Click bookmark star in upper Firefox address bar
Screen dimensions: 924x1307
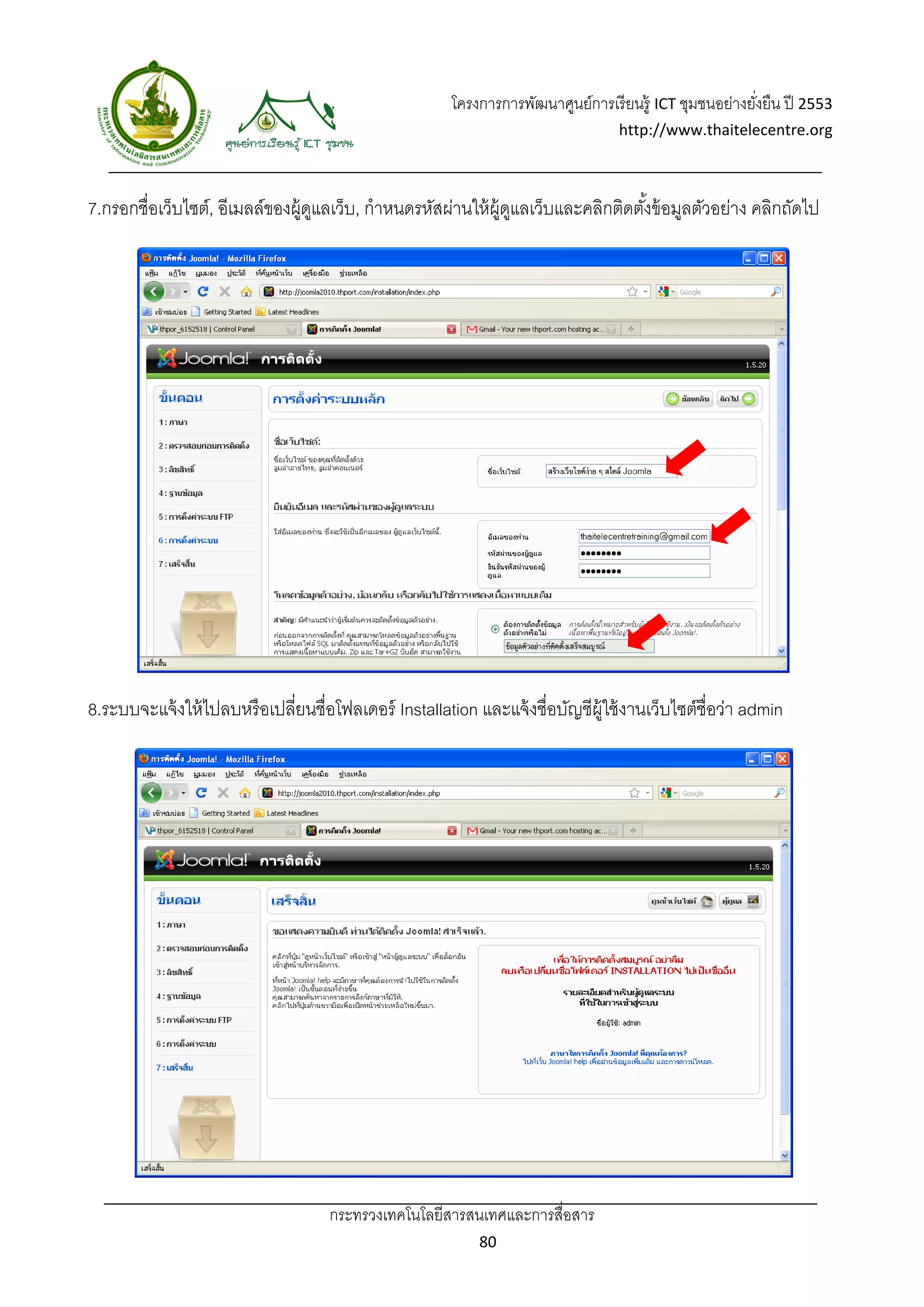click(x=632, y=291)
